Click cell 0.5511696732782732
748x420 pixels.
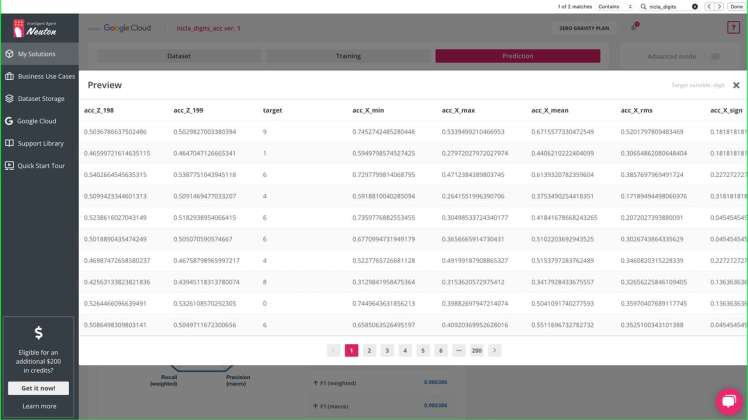pyautogui.click(x=562, y=325)
